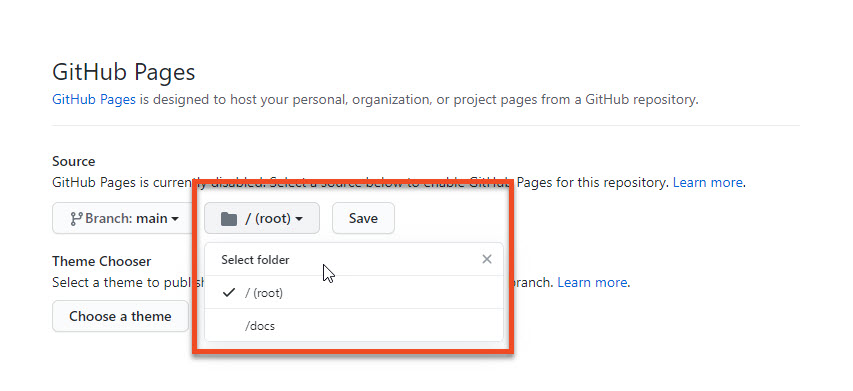Select the / (root) folder option
The height and width of the screenshot is (391, 853).
tap(354, 293)
